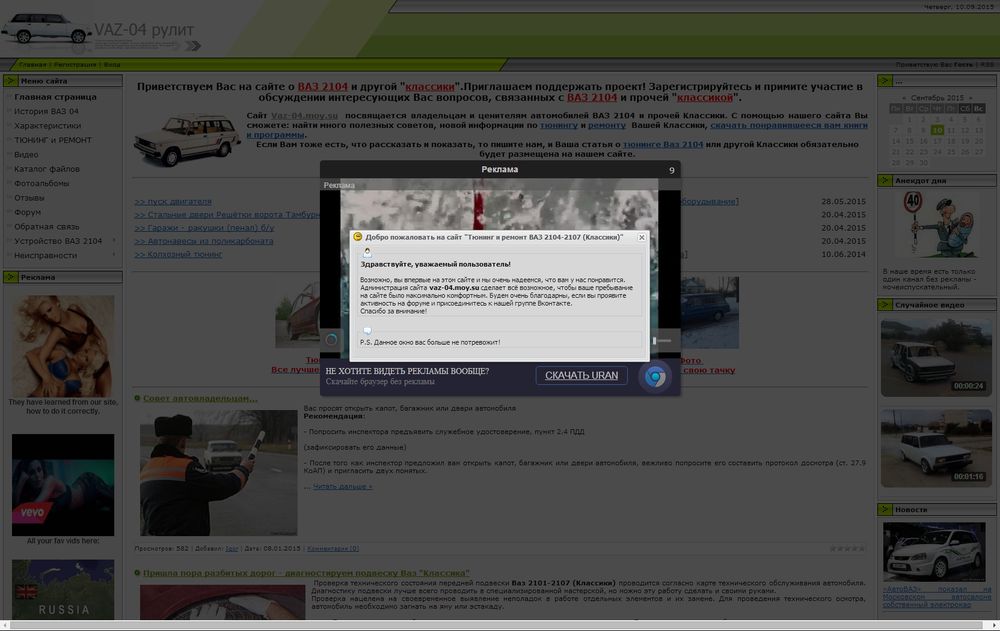Click the star rating under the inspector article

847,548
